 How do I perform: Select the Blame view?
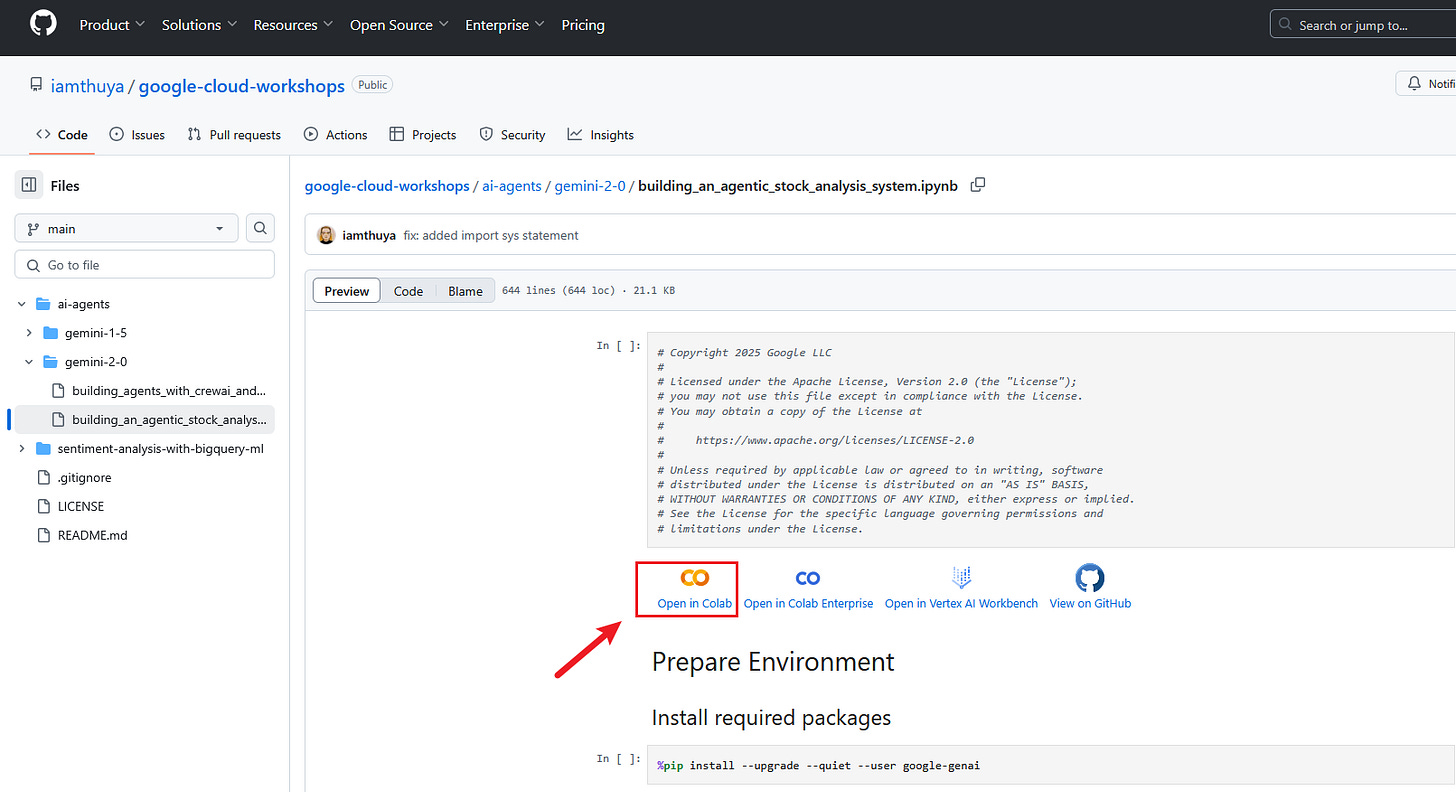pyautogui.click(x=465, y=291)
